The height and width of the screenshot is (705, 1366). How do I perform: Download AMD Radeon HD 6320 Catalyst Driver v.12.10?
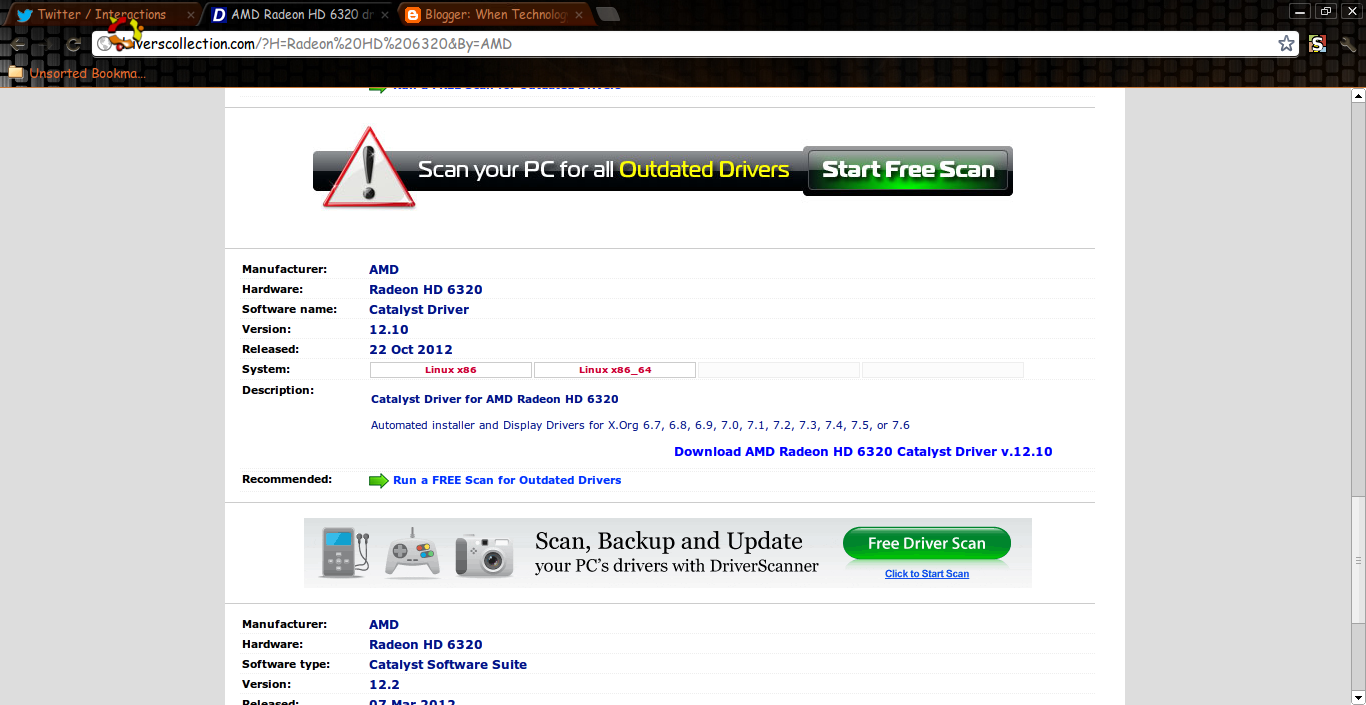[x=863, y=452]
